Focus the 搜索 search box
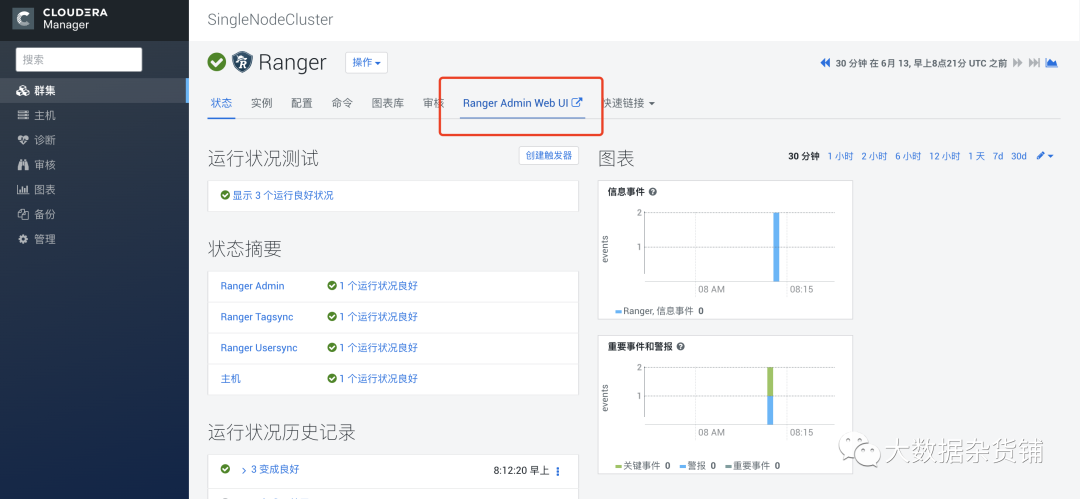The width and height of the screenshot is (1080, 499). (x=79, y=60)
